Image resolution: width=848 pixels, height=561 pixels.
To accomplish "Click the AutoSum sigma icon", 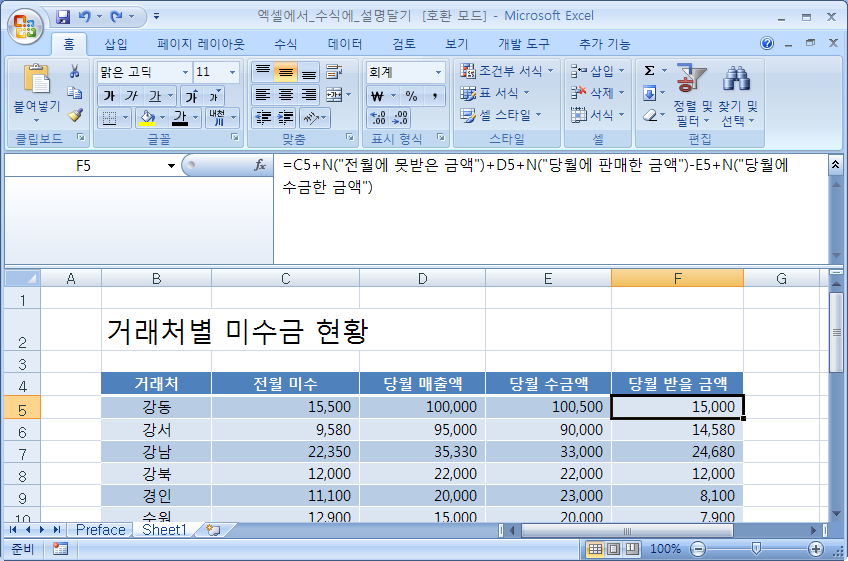I will 650,70.
